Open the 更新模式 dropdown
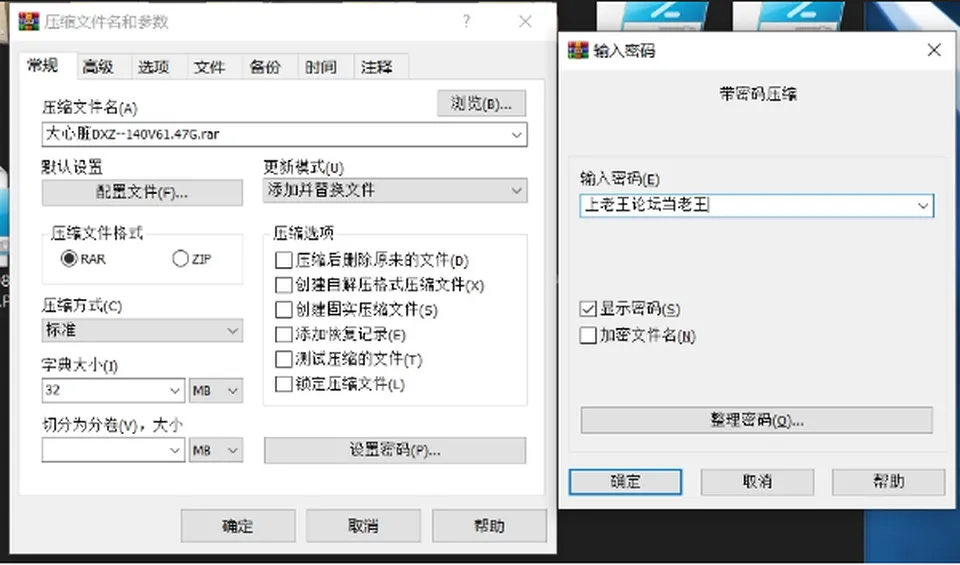The height and width of the screenshot is (565, 960). (395, 190)
